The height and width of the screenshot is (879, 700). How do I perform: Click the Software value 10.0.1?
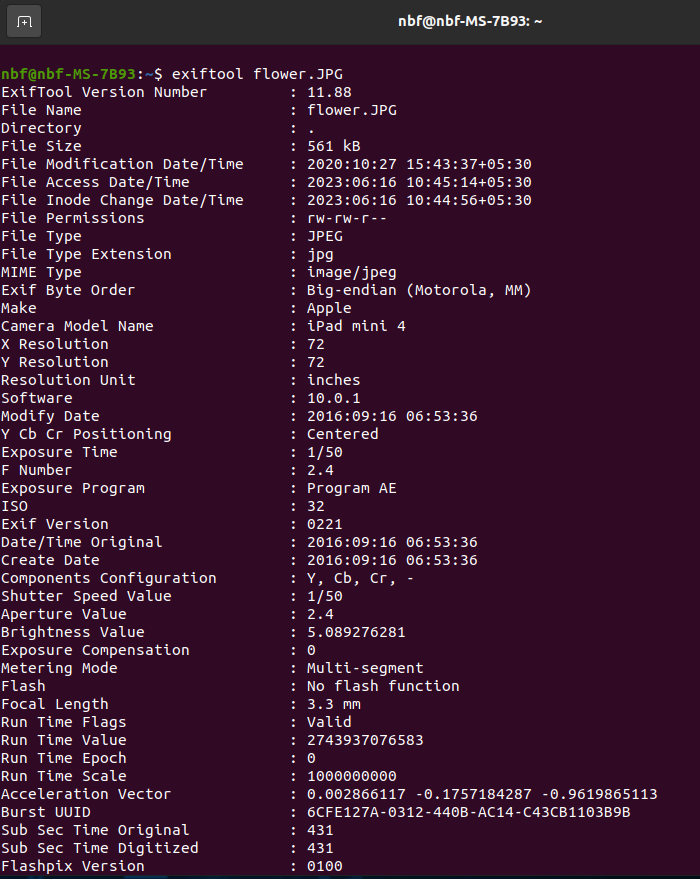pyautogui.click(x=333, y=398)
